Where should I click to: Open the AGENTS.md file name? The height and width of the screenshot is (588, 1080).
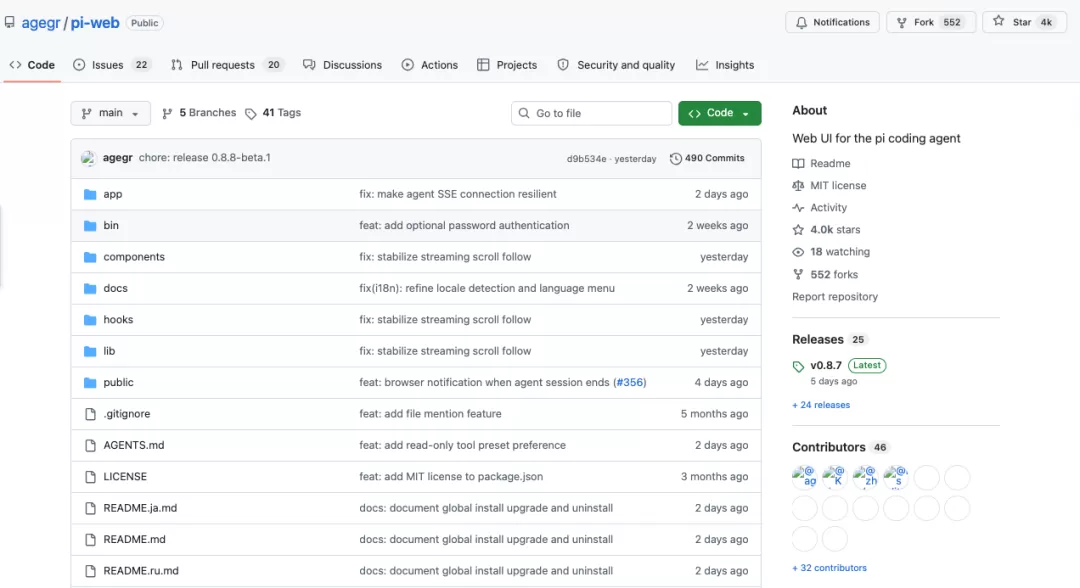(134, 445)
